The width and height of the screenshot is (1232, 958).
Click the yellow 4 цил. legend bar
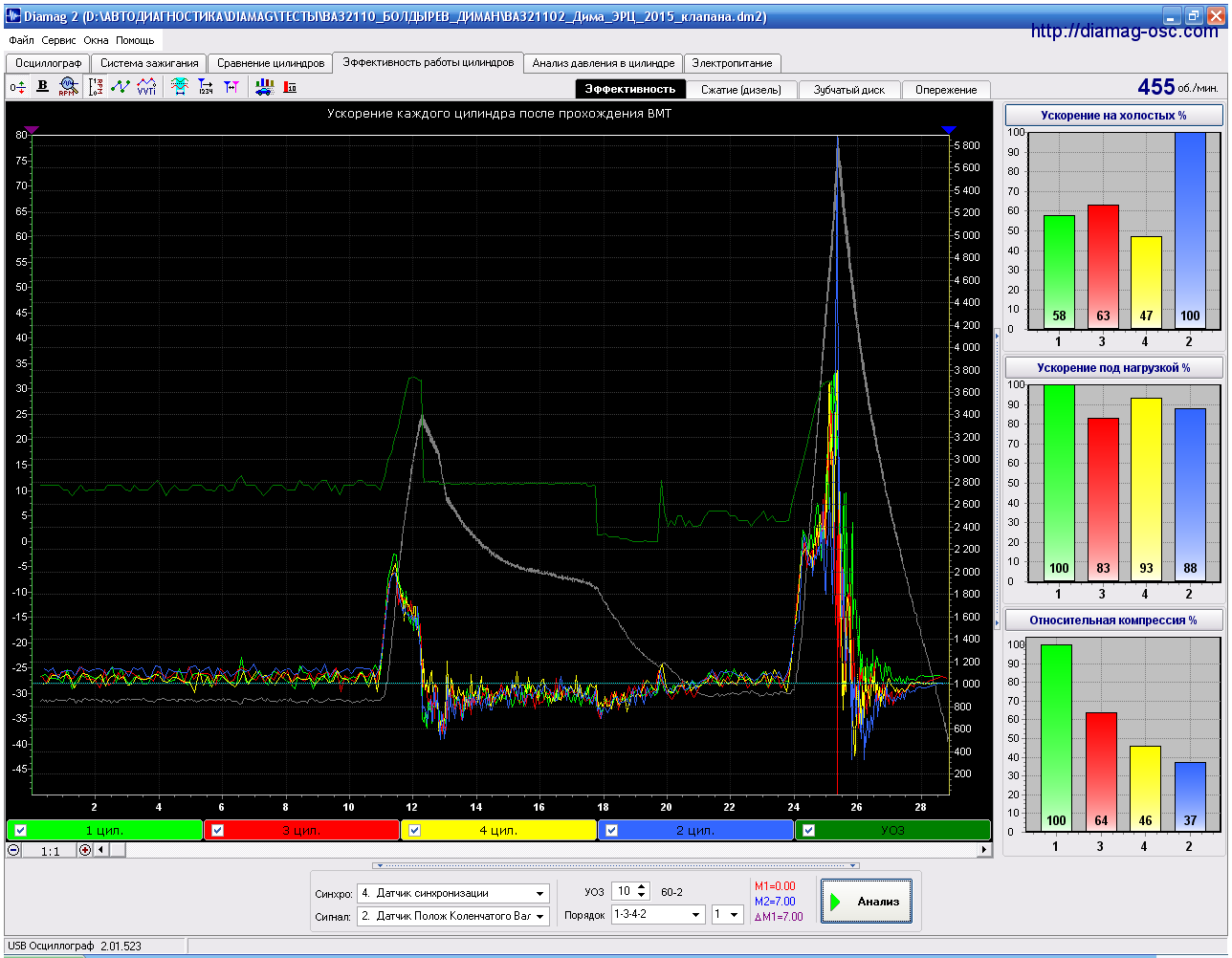point(498,830)
